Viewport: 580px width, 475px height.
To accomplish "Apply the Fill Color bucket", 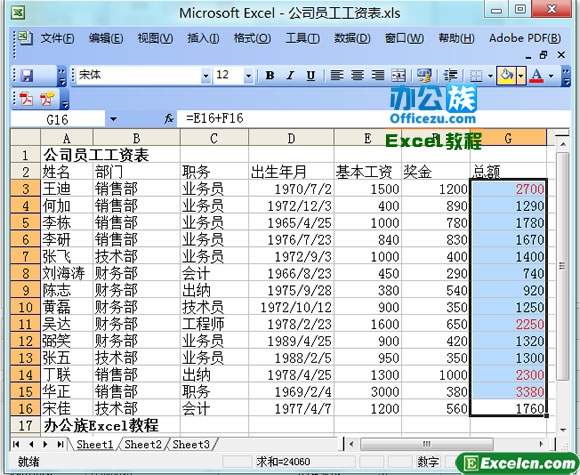I will click(x=506, y=75).
